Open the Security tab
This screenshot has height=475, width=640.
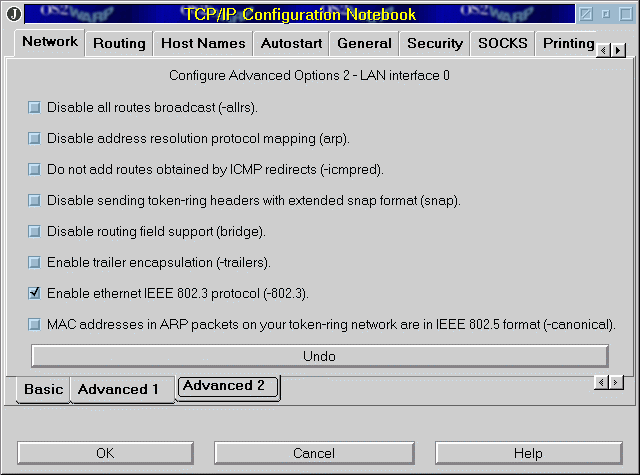coord(435,43)
